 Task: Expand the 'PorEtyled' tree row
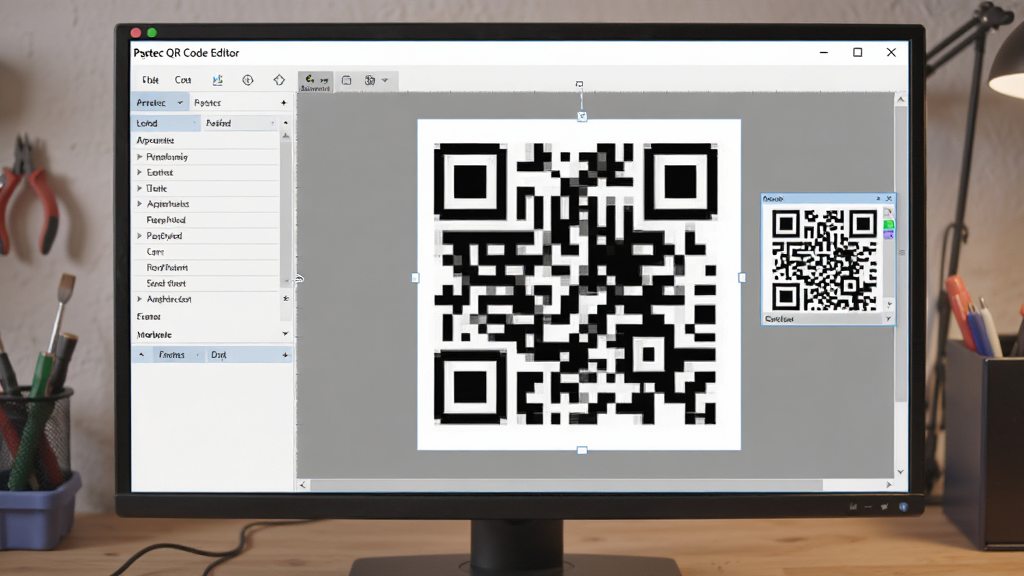click(140, 236)
